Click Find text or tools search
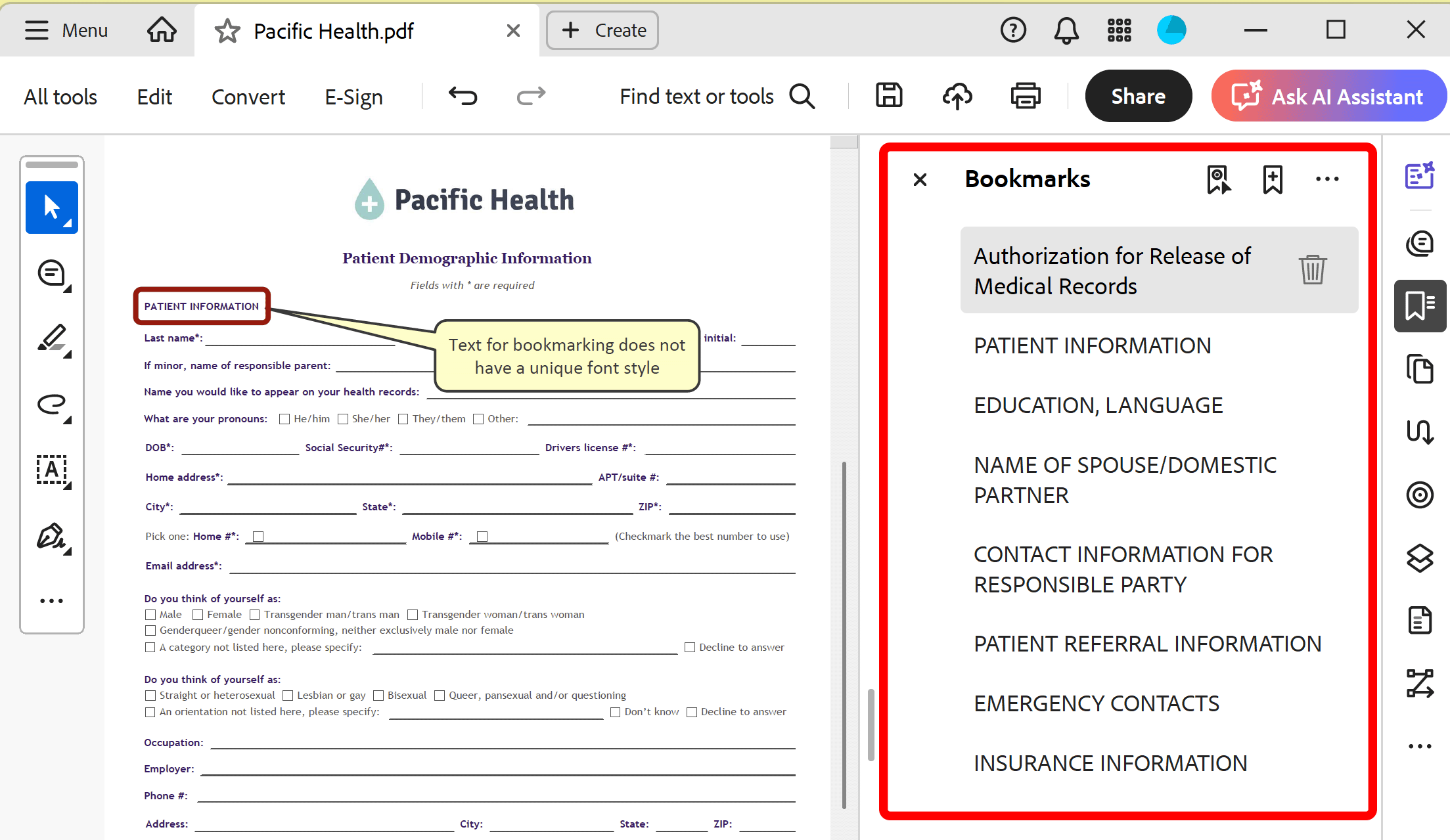The width and height of the screenshot is (1450, 840). click(717, 97)
